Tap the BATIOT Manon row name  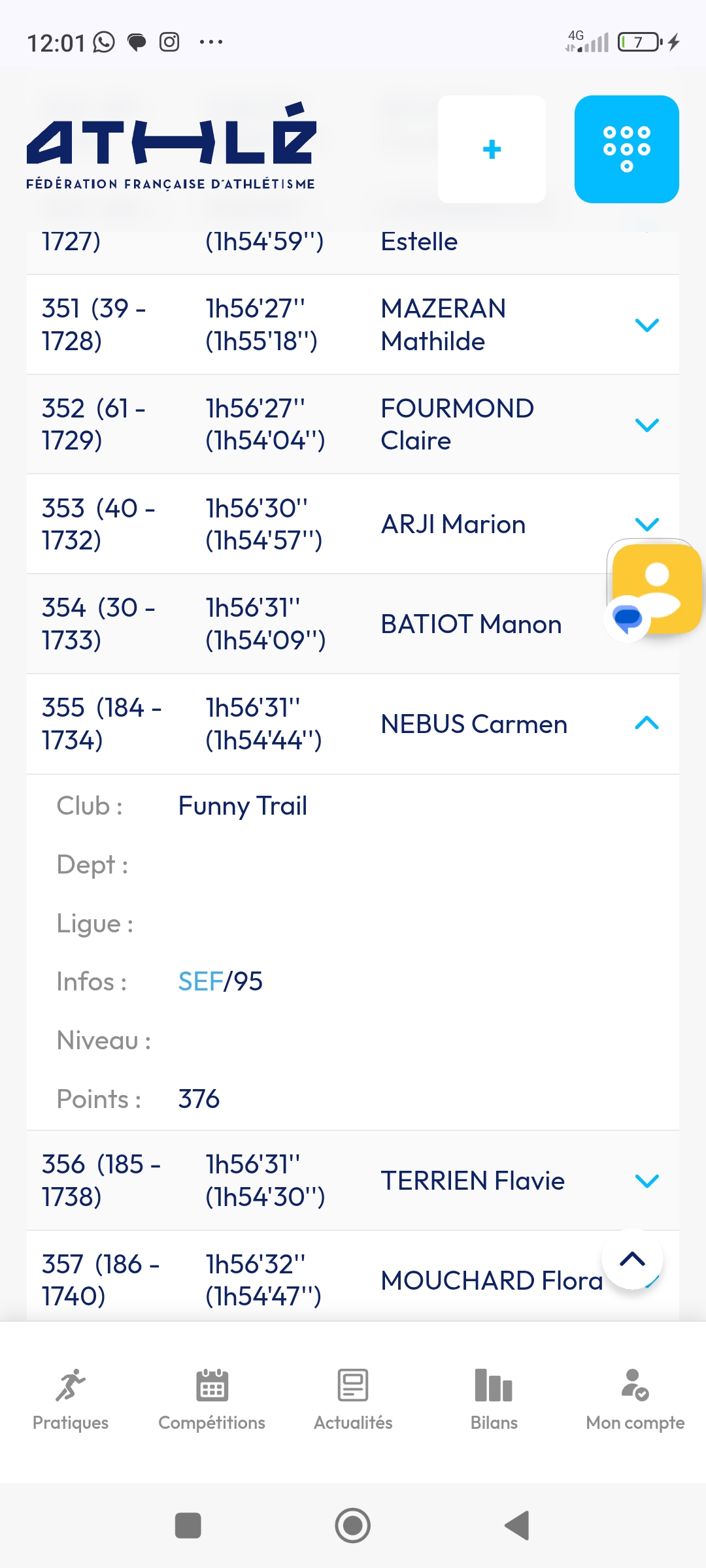point(471,624)
